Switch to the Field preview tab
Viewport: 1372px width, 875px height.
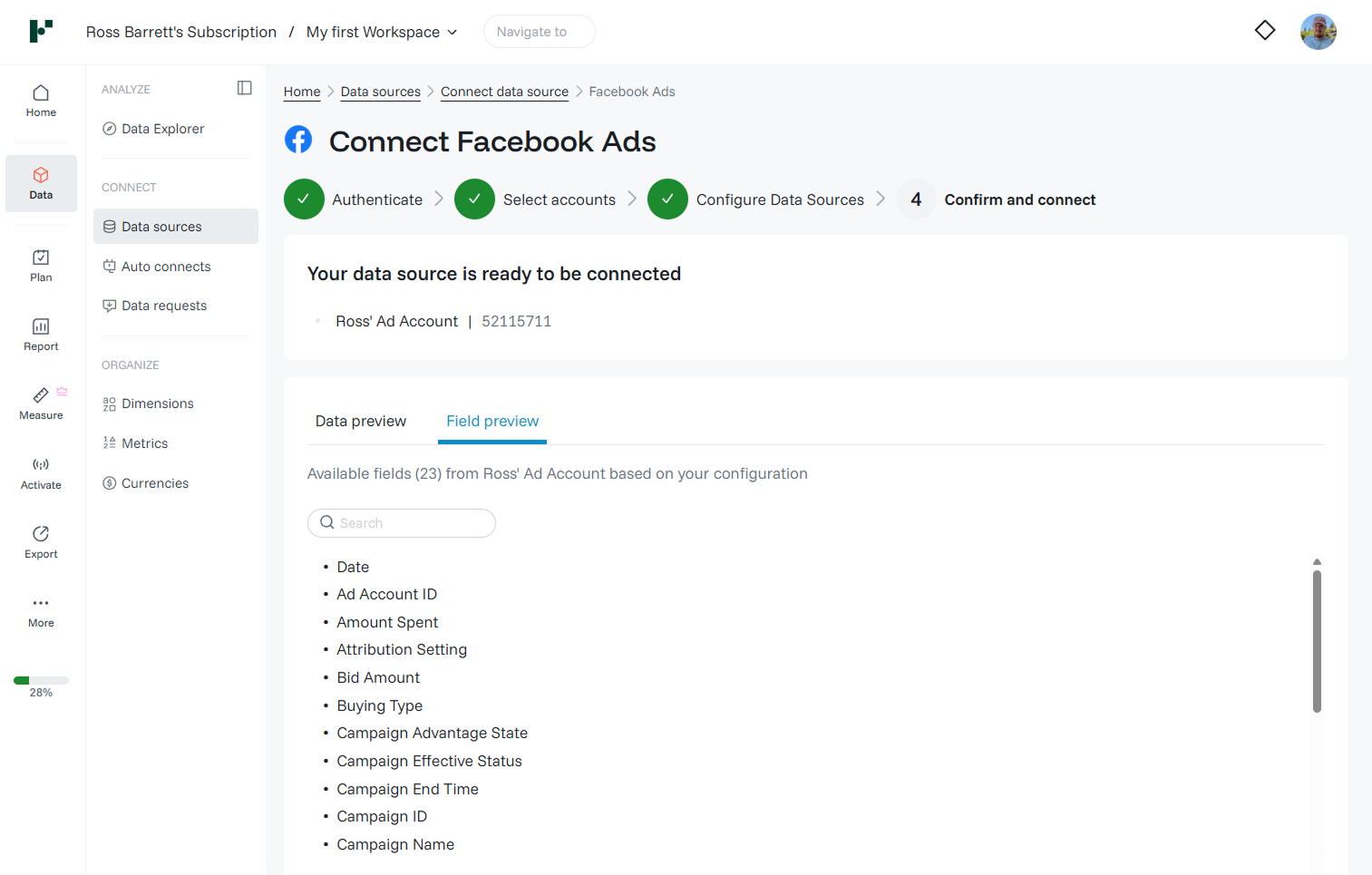click(492, 421)
